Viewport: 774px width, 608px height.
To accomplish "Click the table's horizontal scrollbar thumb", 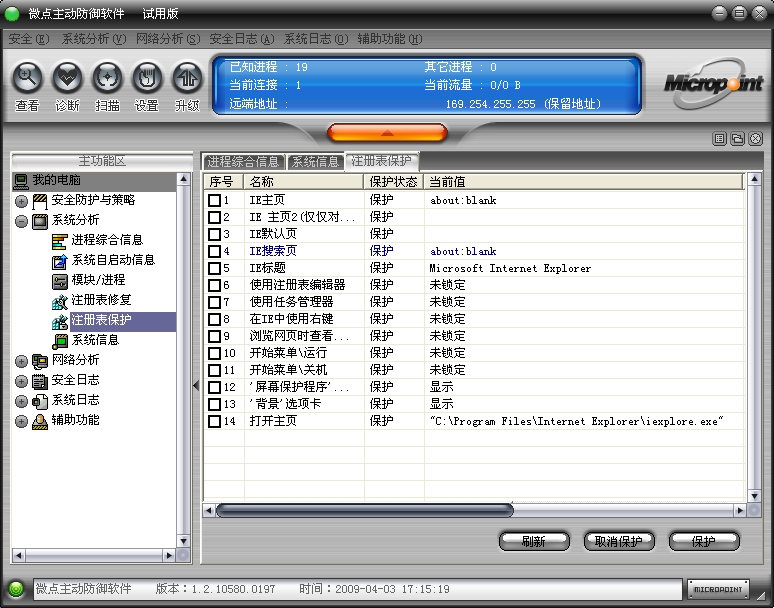I will tap(365, 510).
